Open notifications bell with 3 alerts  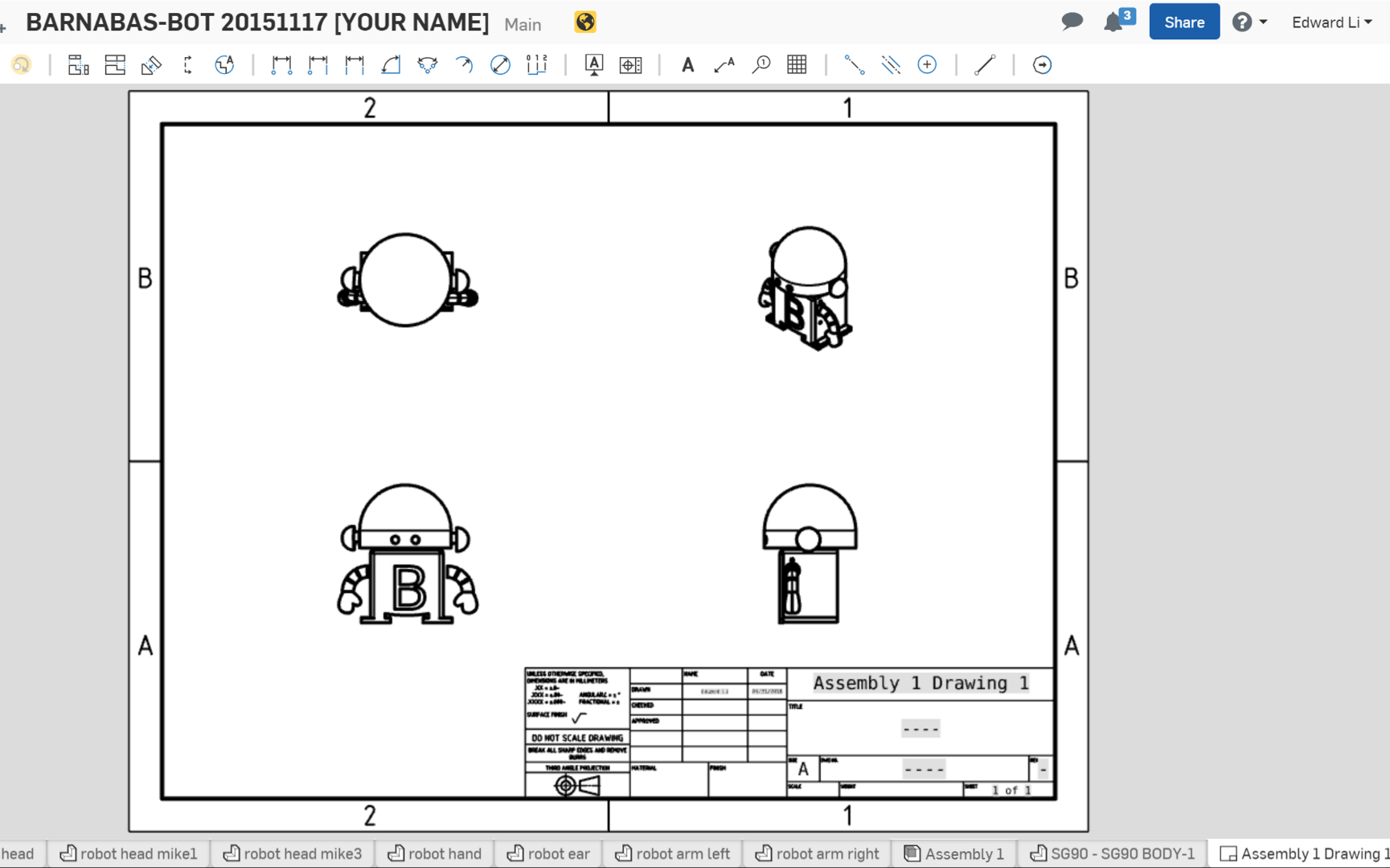(1118, 20)
